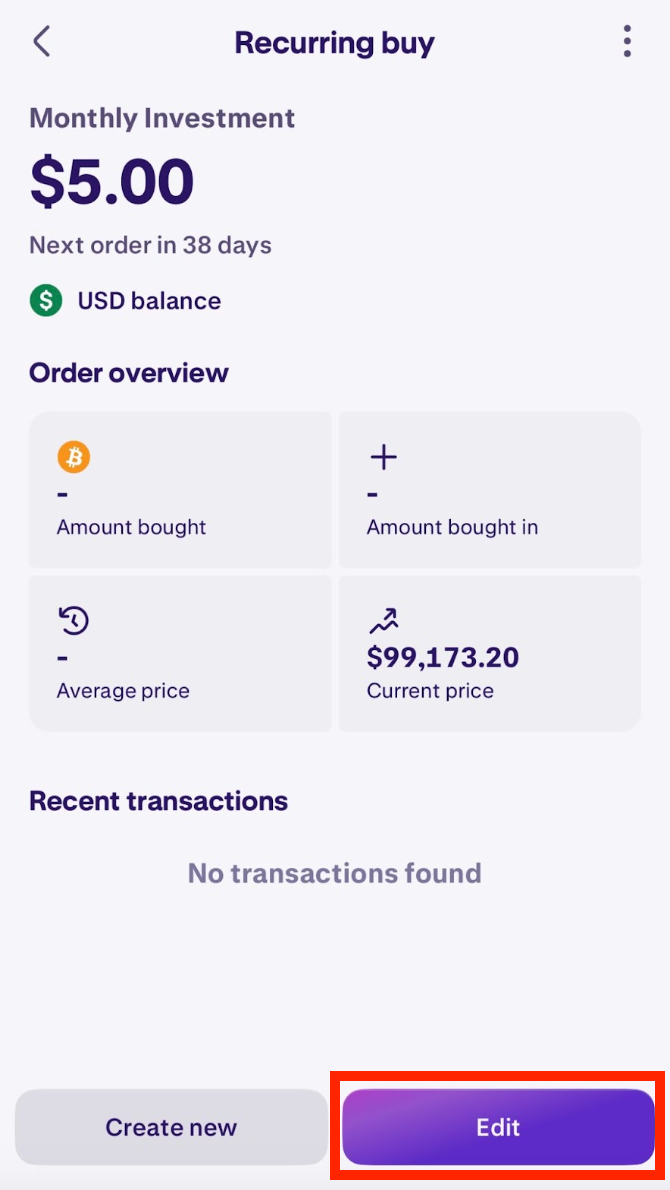Select the $5.00 investment amount
670x1190 pixels.
[x=110, y=180]
